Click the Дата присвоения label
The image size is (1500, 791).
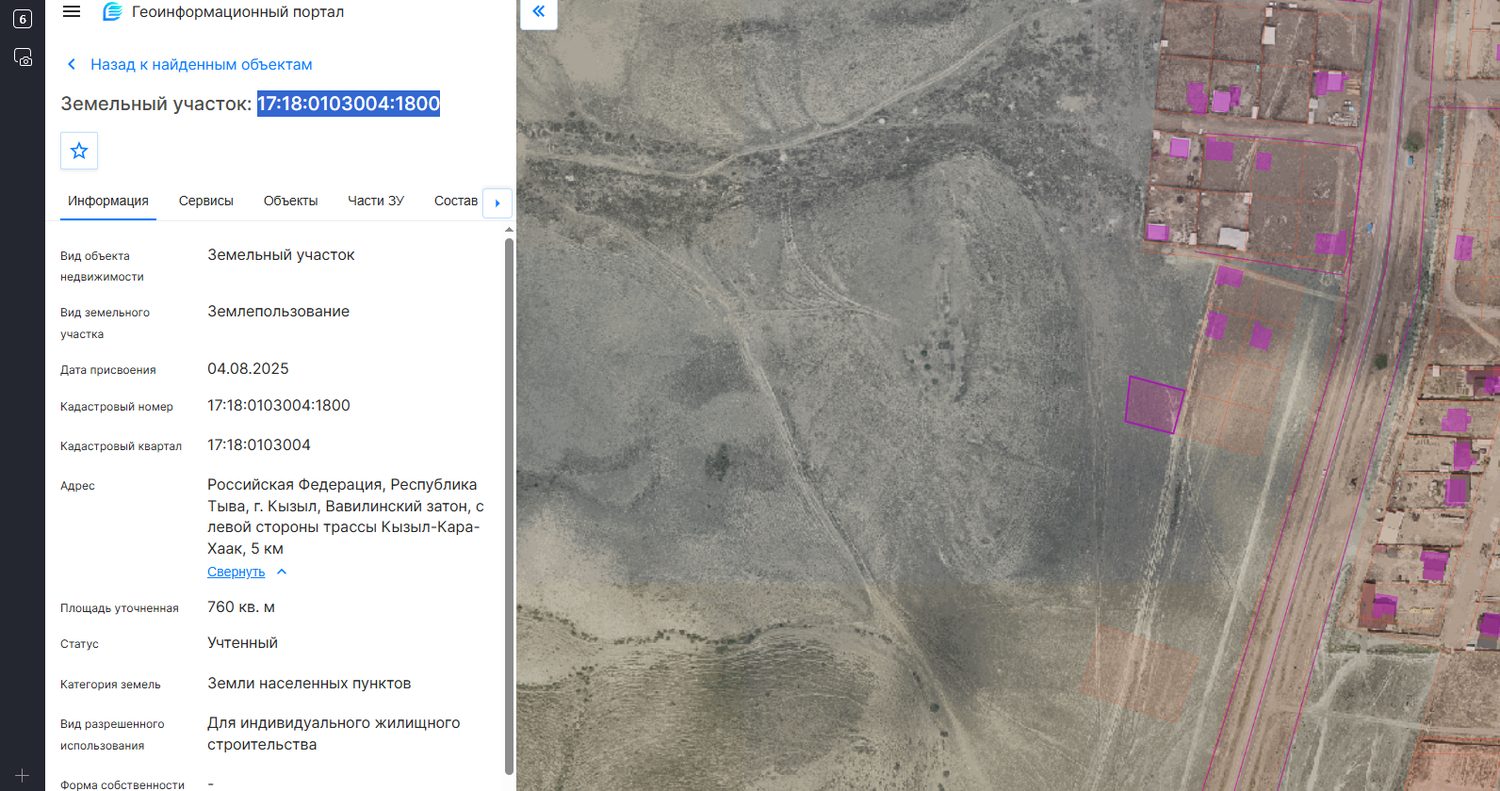(x=108, y=369)
